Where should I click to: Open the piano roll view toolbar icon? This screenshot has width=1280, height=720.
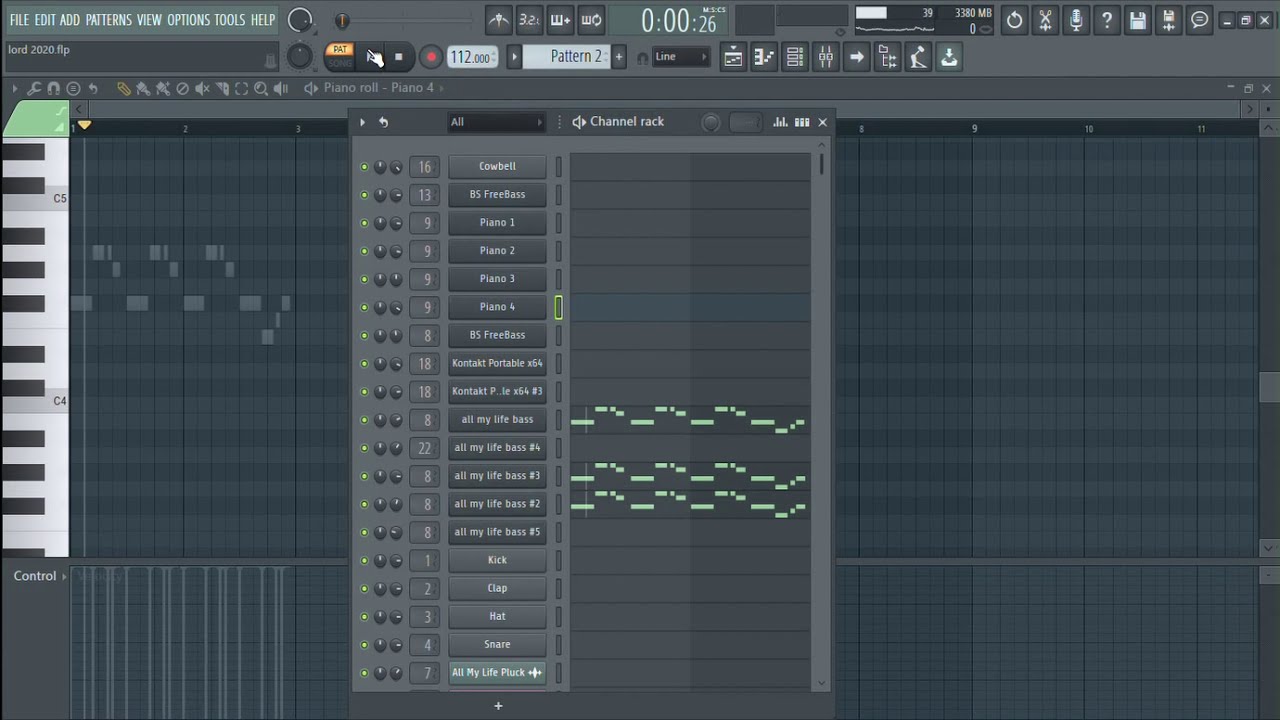click(x=764, y=58)
